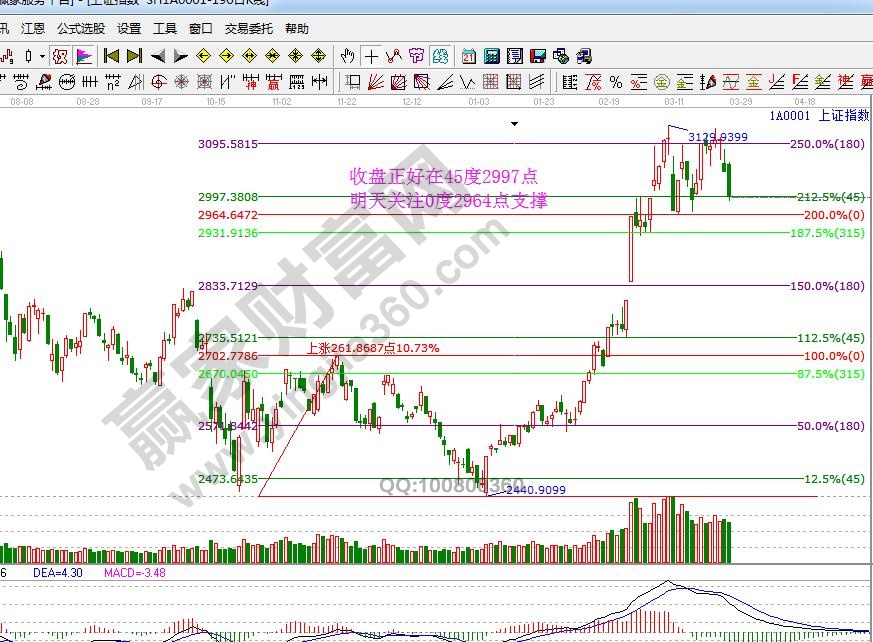Jump to last bar using skip-to-end arrow
Viewport: 873px width, 642px height.
click(x=134, y=56)
